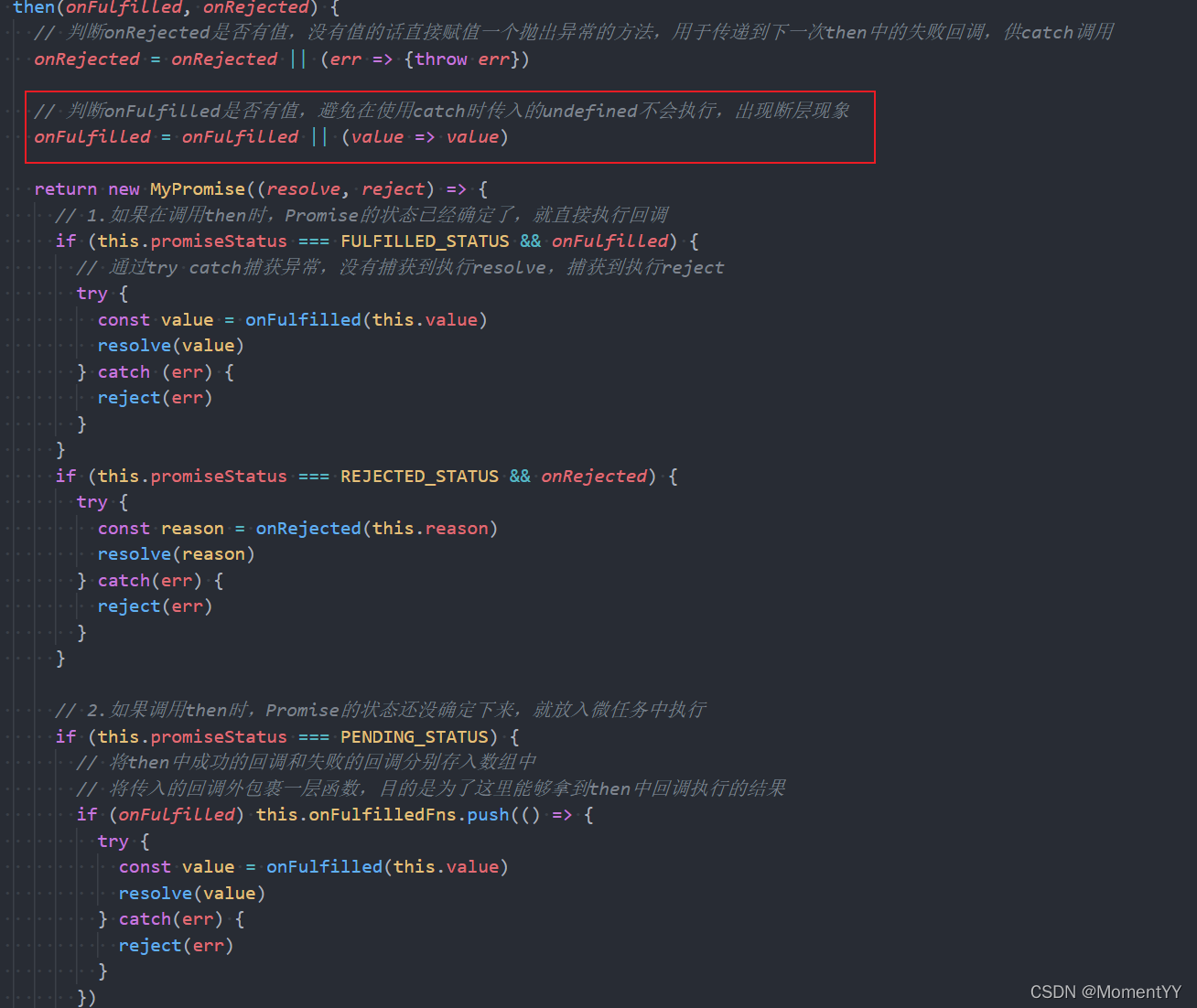The height and width of the screenshot is (1008, 1197).
Task: Click the resolve(reason) line
Action: (177, 554)
